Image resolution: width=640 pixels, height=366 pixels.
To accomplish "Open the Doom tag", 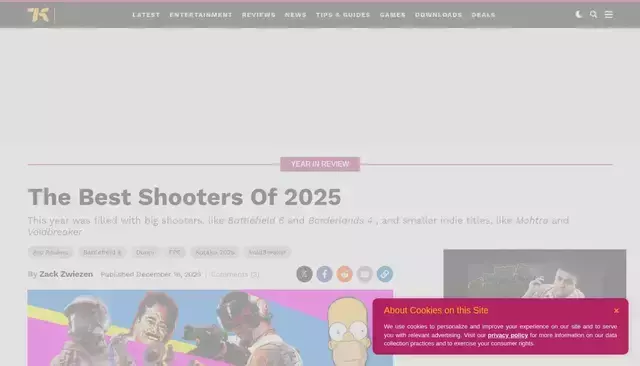I will point(145,252).
